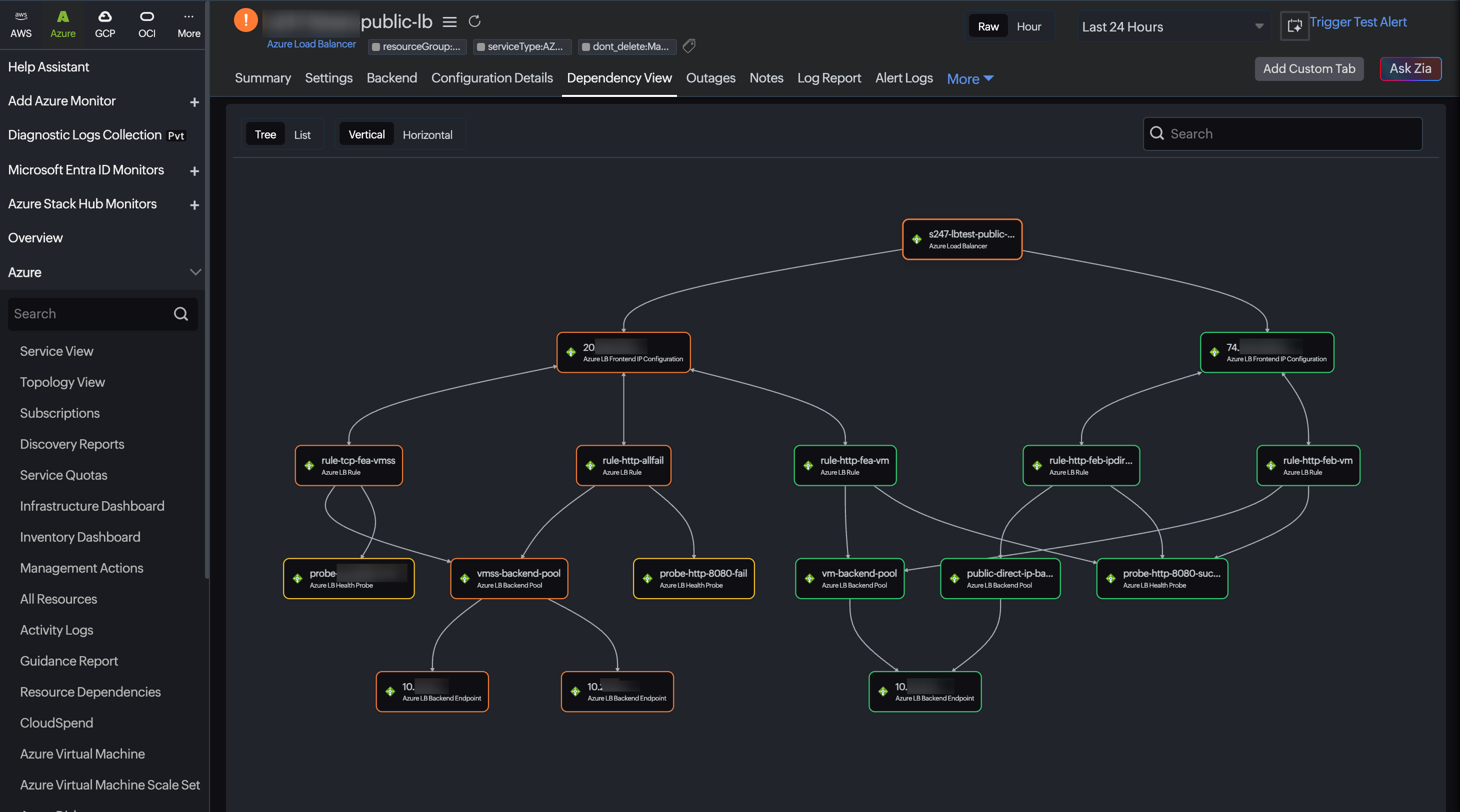This screenshot has width=1460, height=812.
Task: Select Hour data granularity
Action: point(1028,26)
